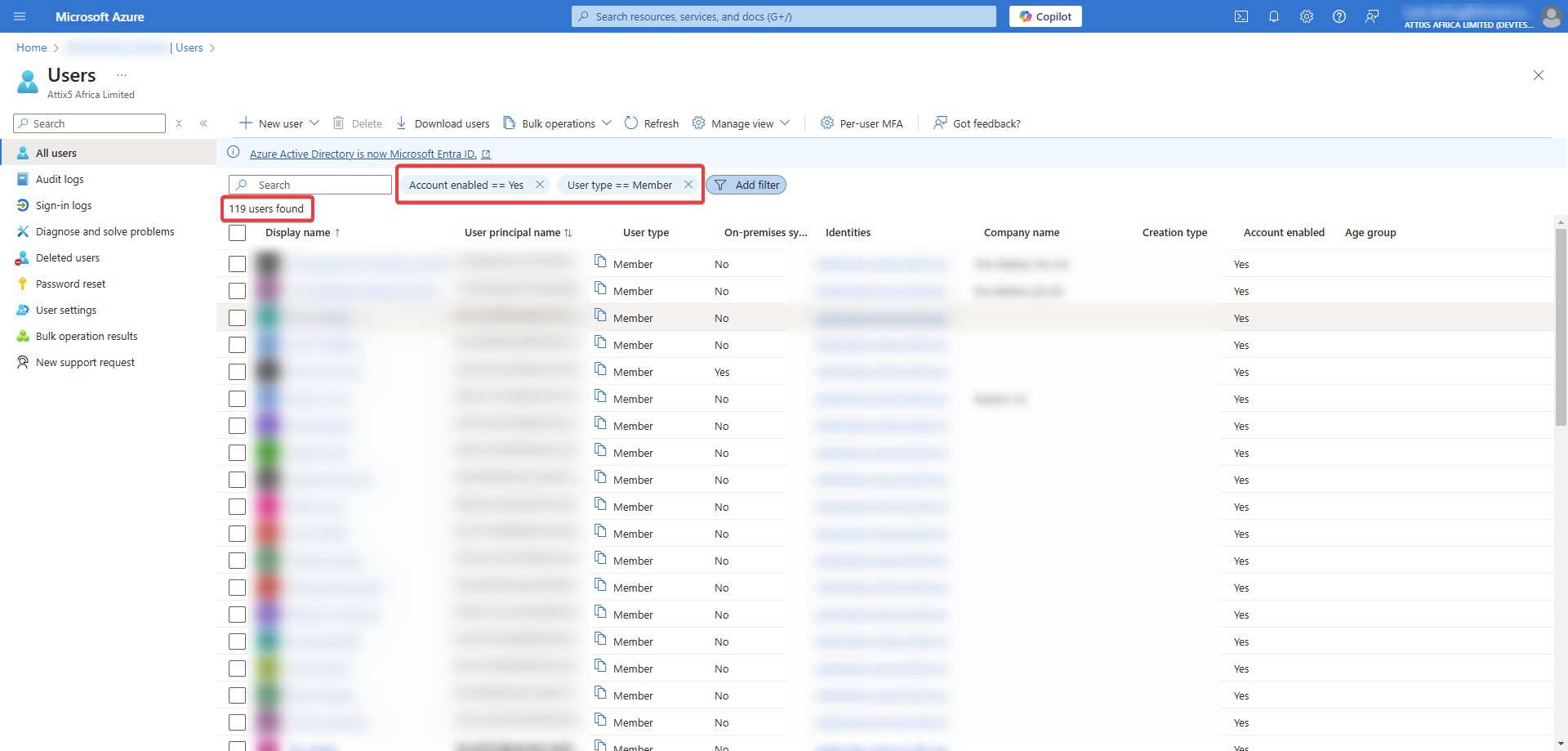The height and width of the screenshot is (751, 1568).
Task: Click the New user button
Action: tap(270, 123)
